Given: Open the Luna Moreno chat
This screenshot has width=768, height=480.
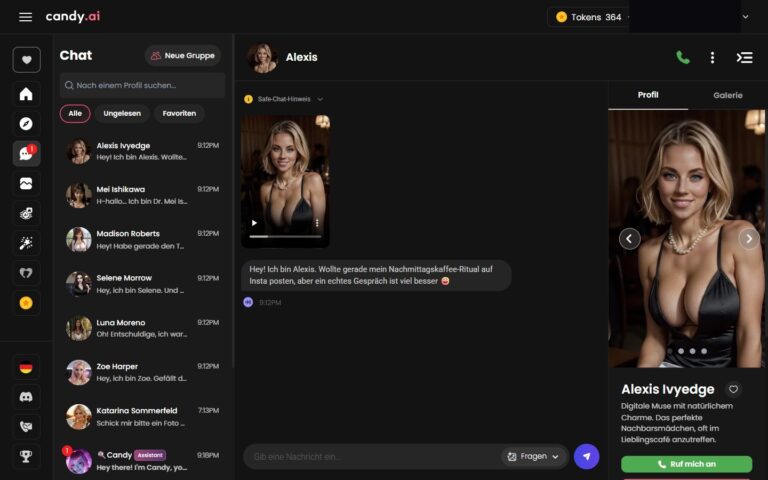Looking at the screenshot, I should coord(142,328).
